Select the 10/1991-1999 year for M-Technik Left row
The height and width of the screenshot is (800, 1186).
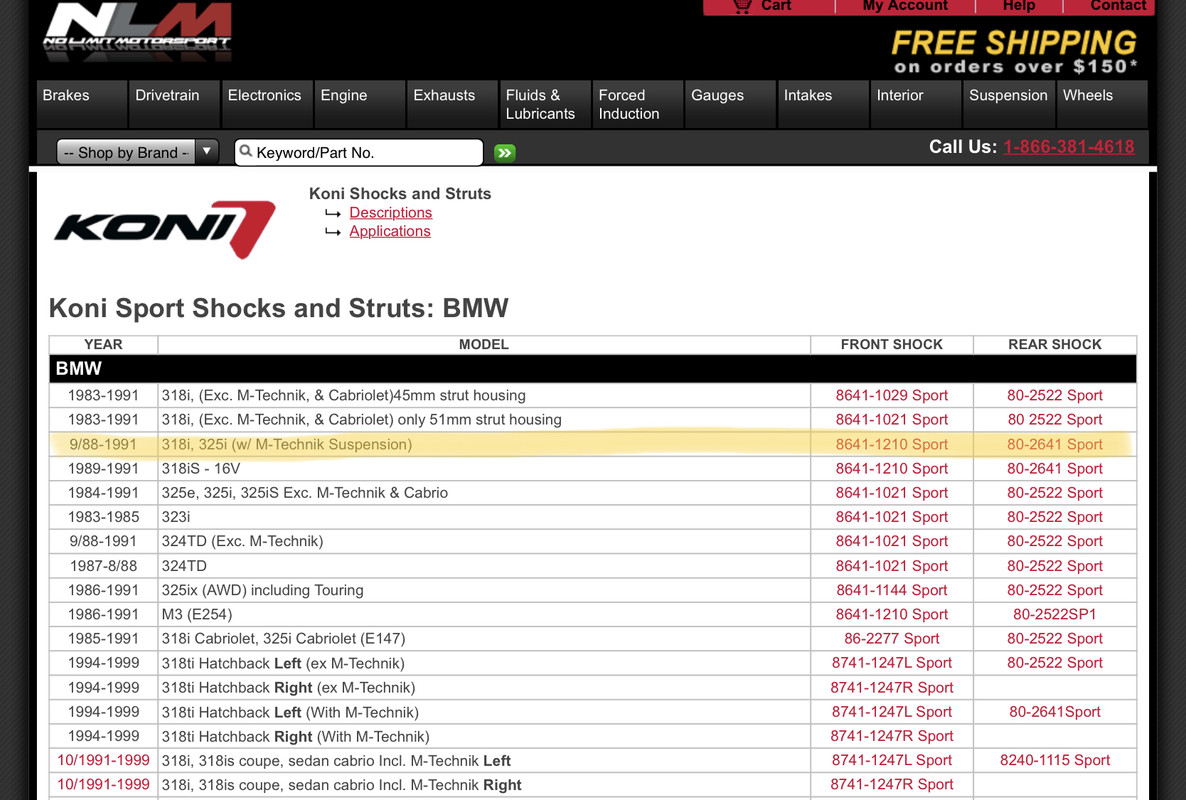point(103,761)
